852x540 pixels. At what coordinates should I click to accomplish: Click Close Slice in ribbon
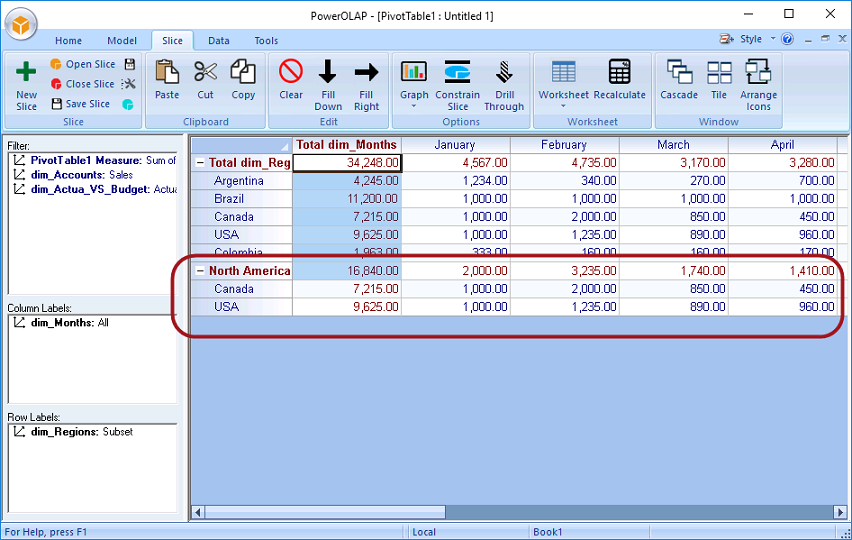83,84
